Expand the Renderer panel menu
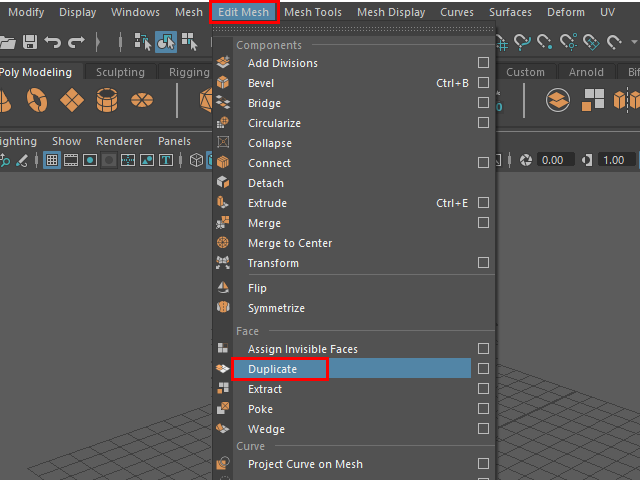The height and width of the screenshot is (480, 640). [119, 141]
